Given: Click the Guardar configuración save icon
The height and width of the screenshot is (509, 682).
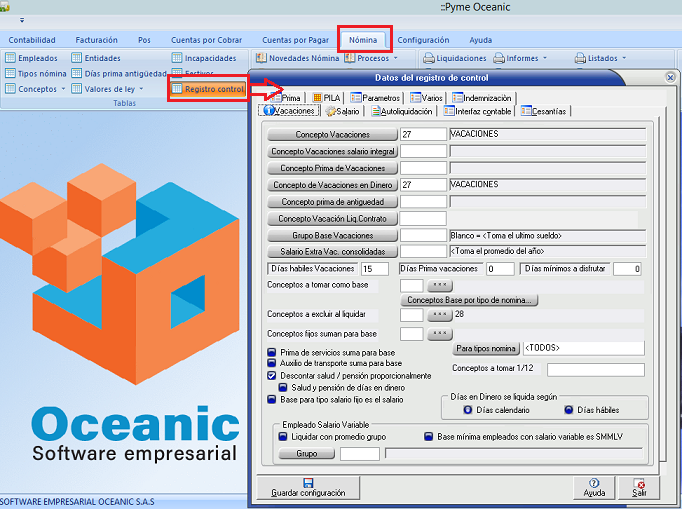Looking at the screenshot, I should click(308, 483).
